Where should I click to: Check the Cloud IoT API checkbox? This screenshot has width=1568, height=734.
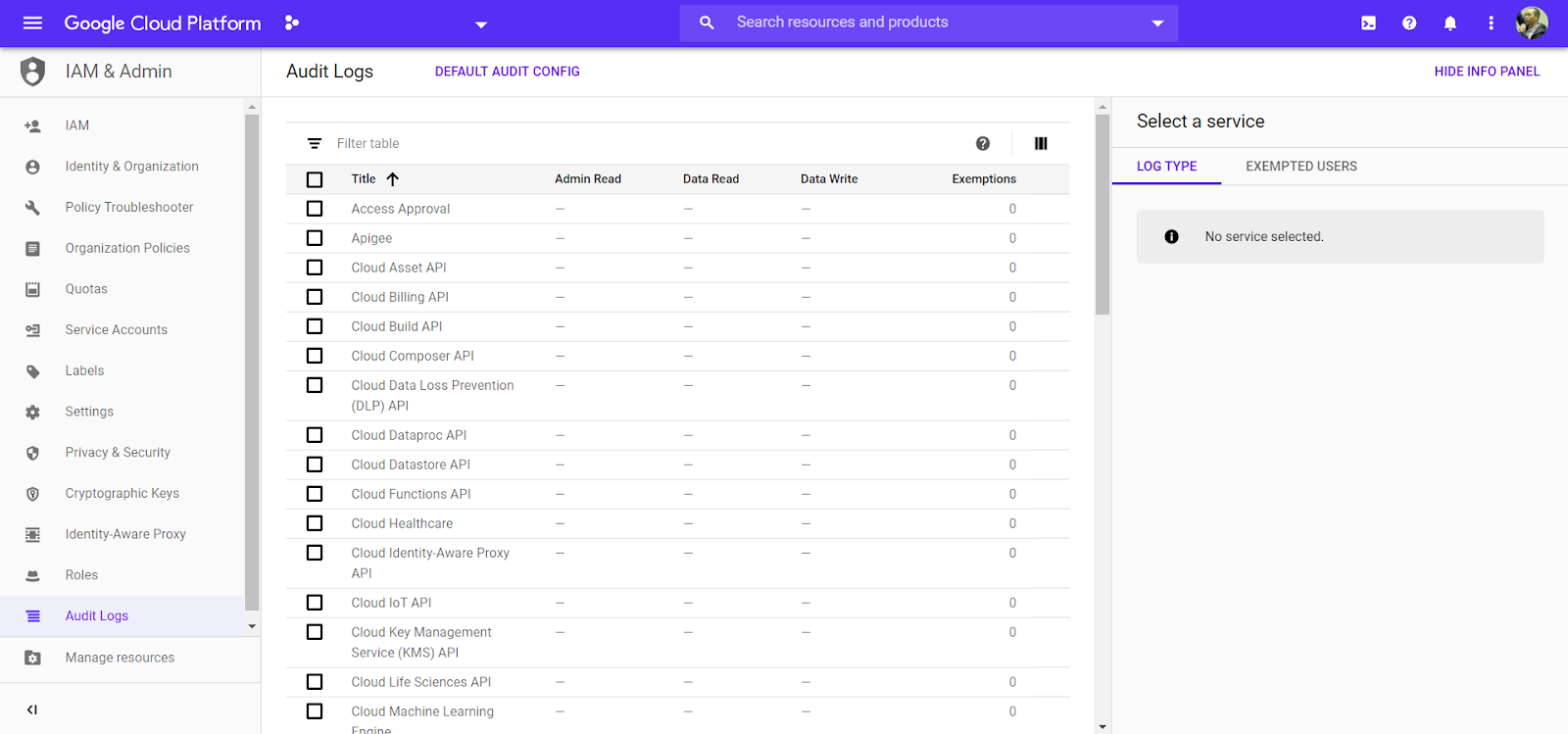click(x=315, y=603)
